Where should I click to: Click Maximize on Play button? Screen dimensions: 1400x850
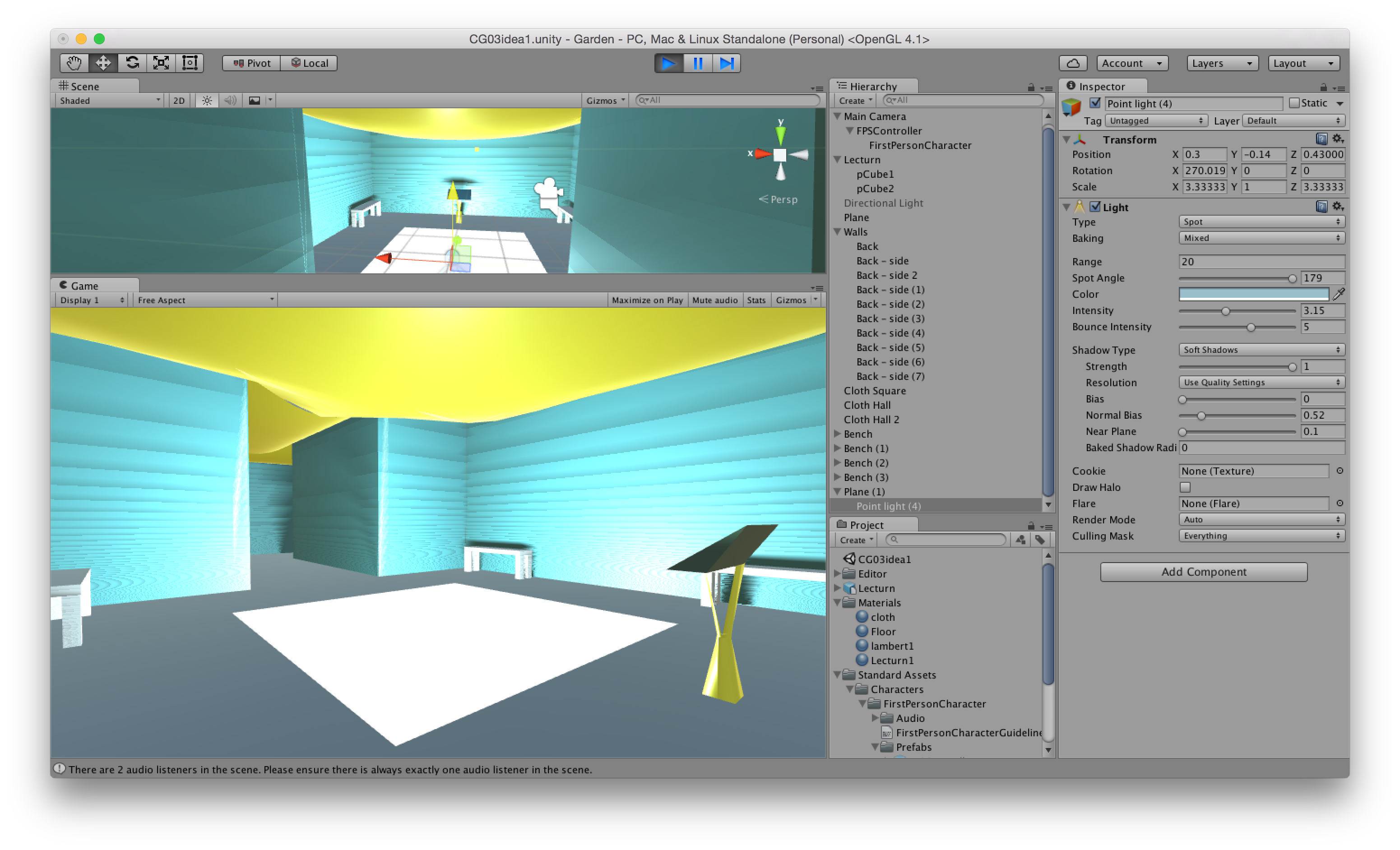[647, 300]
